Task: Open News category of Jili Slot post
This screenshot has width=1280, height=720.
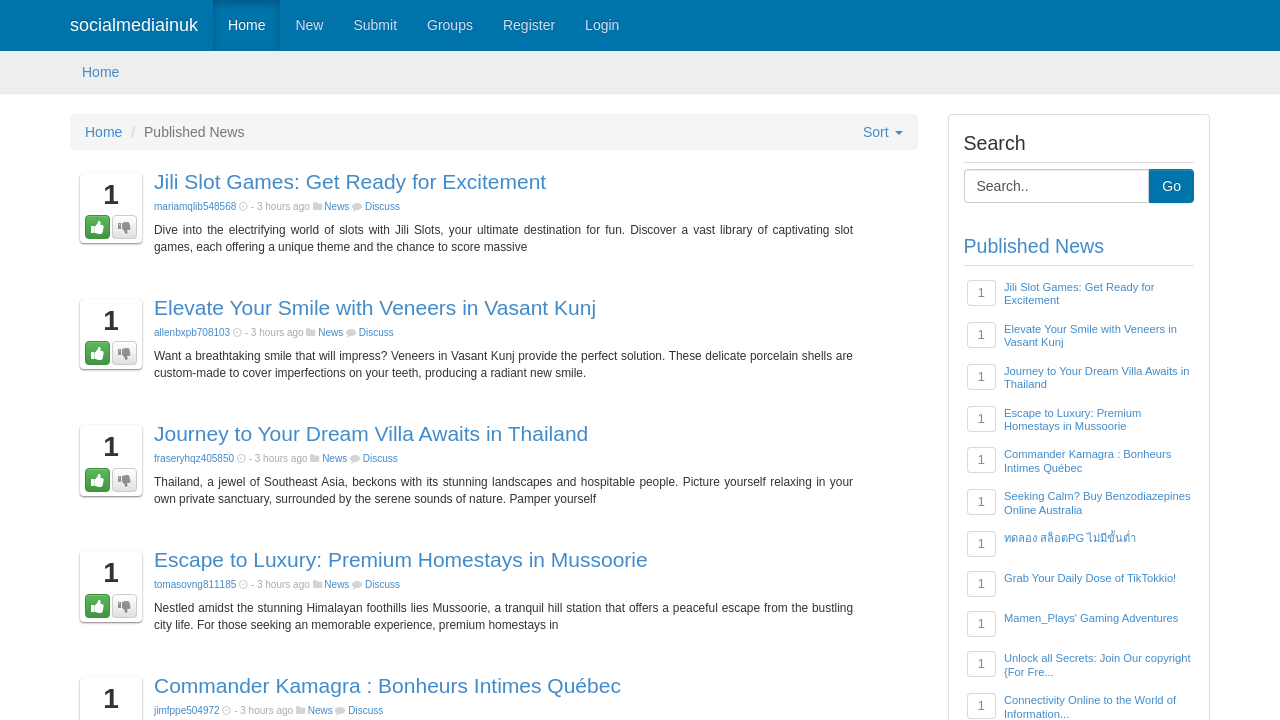Action: click(x=336, y=207)
